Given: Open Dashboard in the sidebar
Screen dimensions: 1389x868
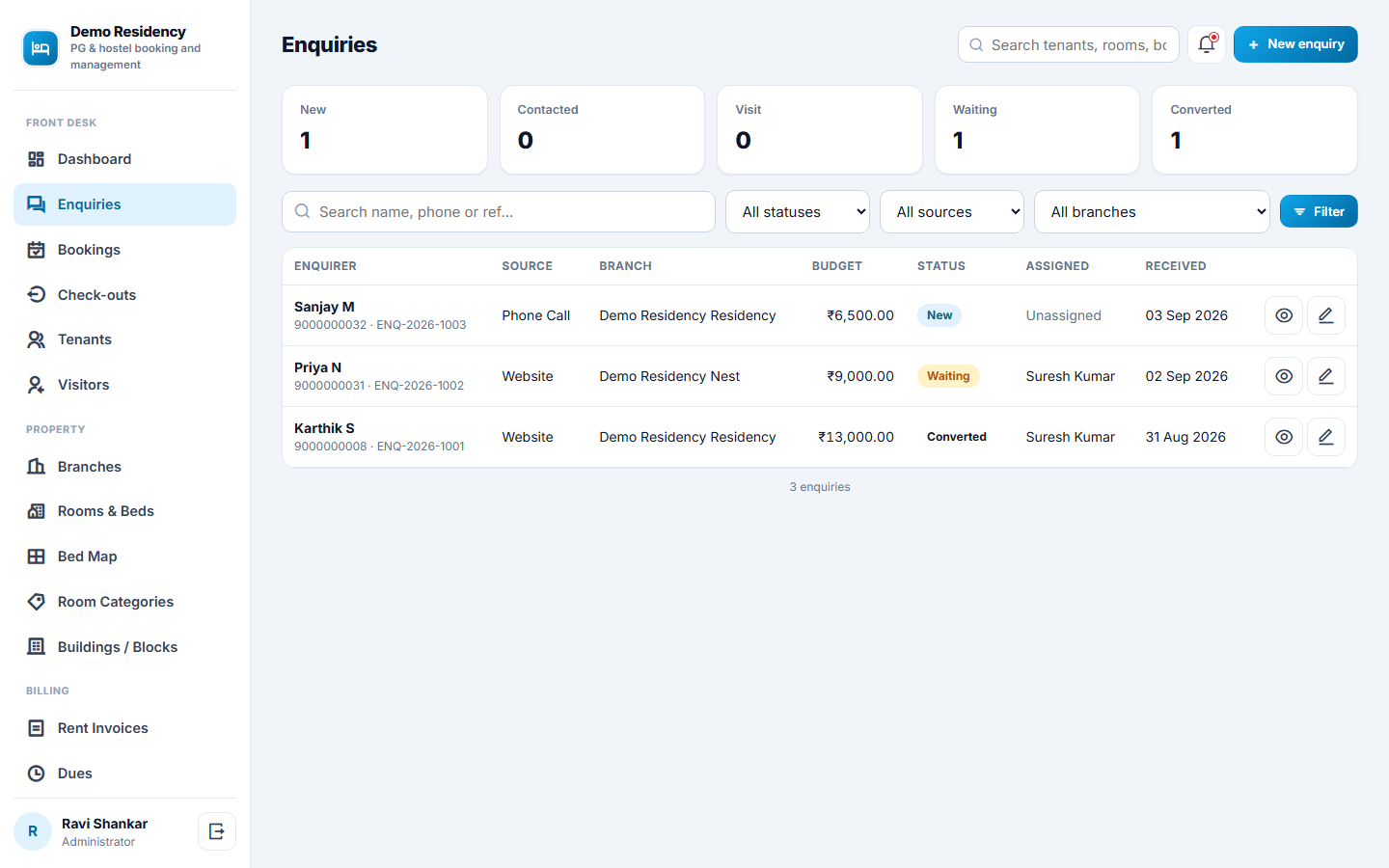Looking at the screenshot, I should tap(124, 159).
